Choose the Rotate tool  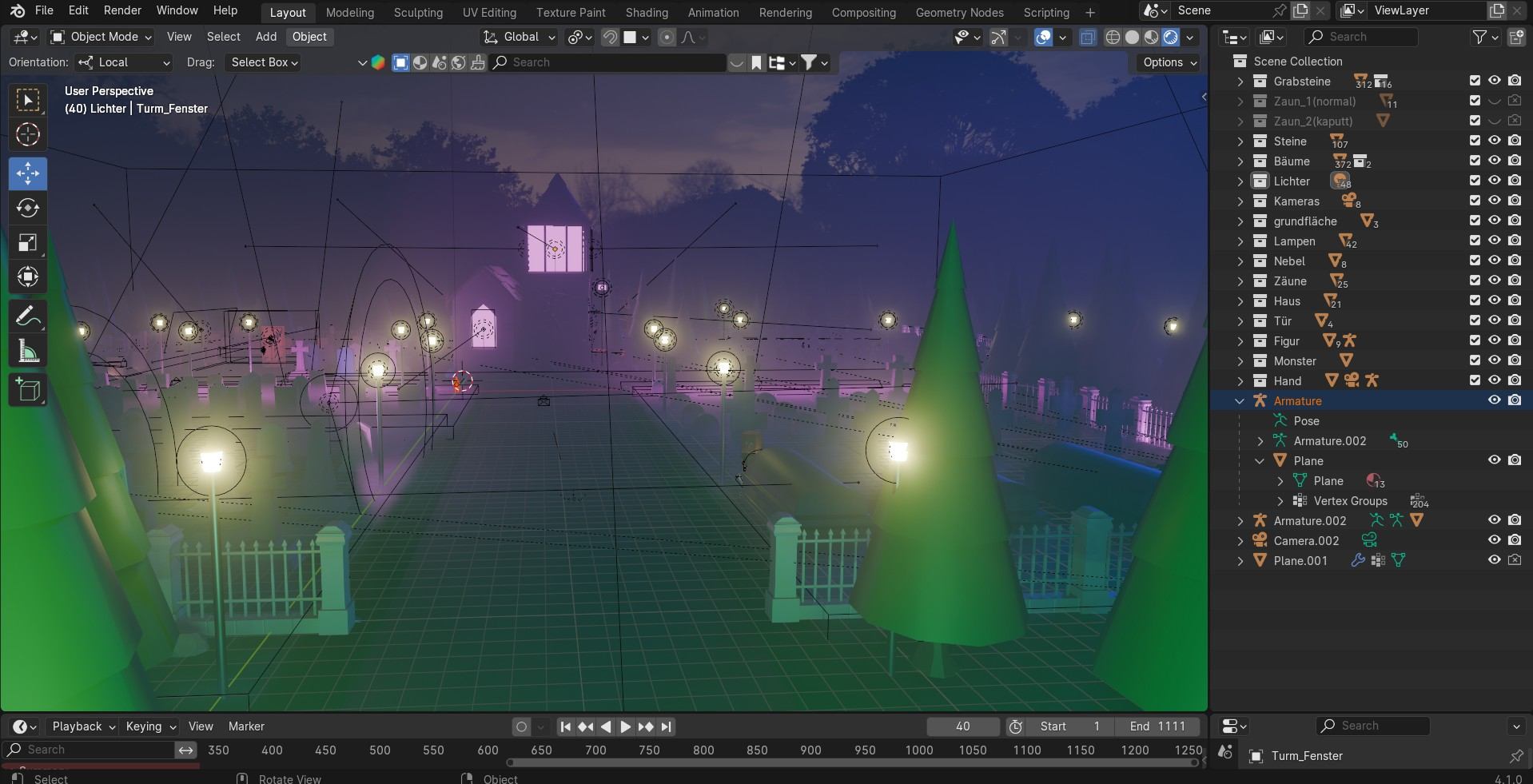[x=28, y=208]
